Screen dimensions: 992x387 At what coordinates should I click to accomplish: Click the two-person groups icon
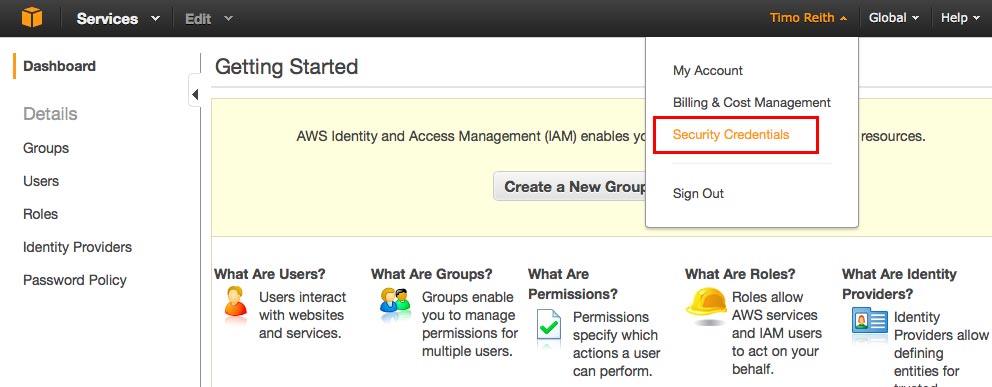click(x=395, y=302)
